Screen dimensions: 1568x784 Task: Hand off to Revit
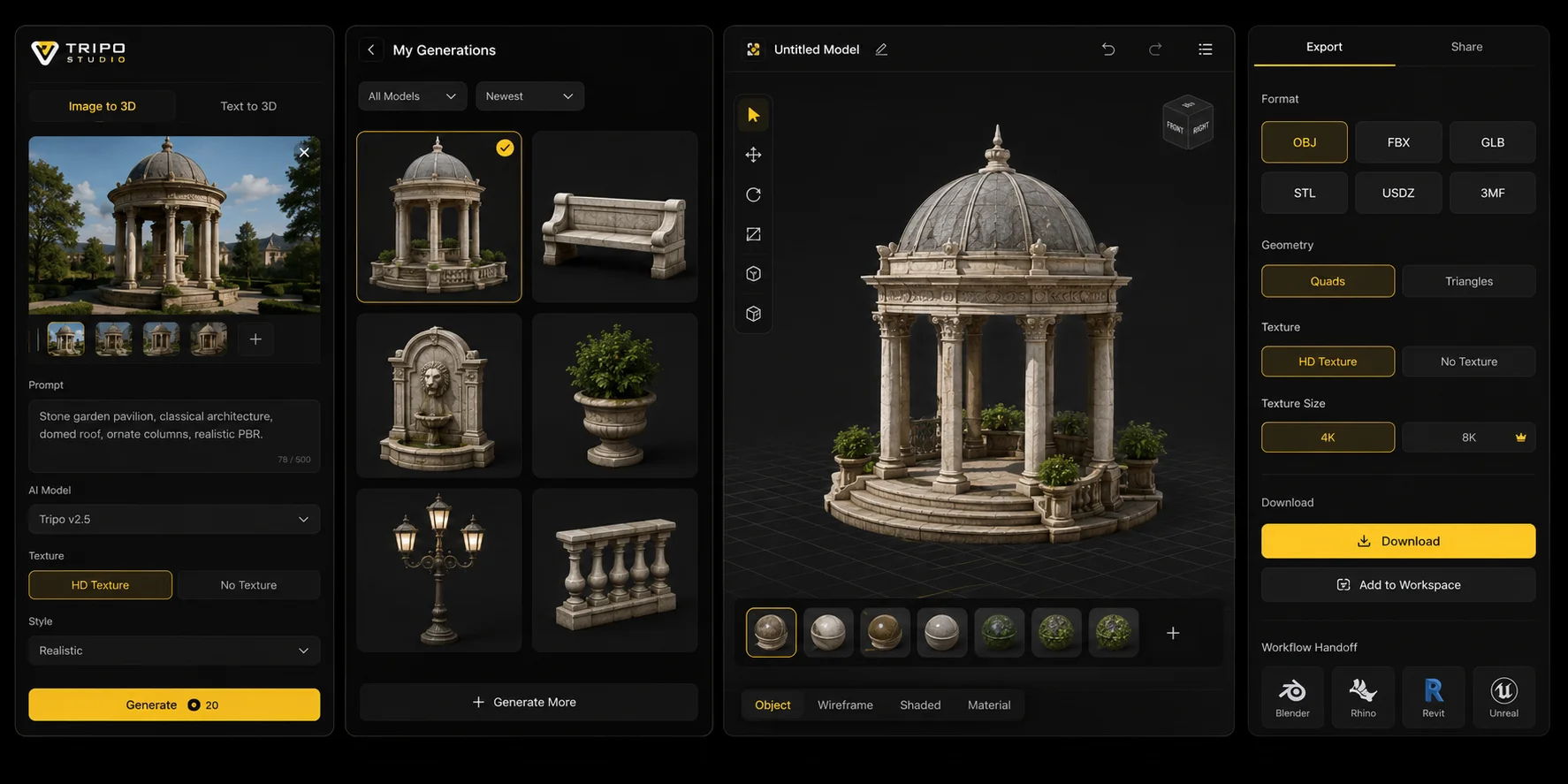click(1434, 697)
